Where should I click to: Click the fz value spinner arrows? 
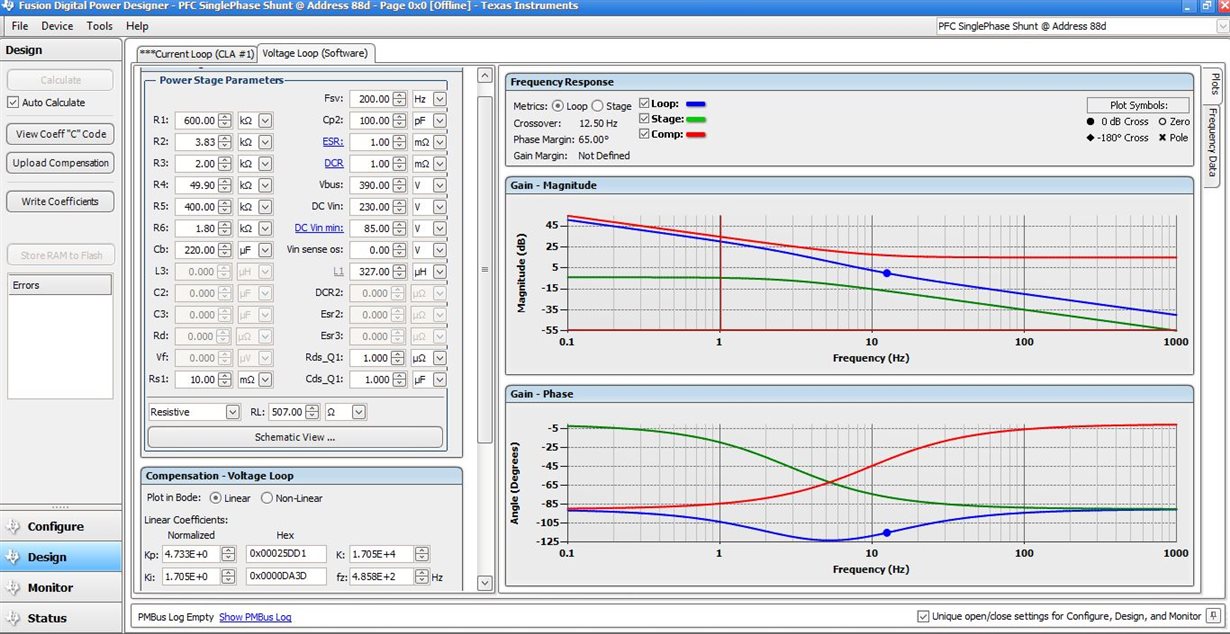tap(422, 577)
